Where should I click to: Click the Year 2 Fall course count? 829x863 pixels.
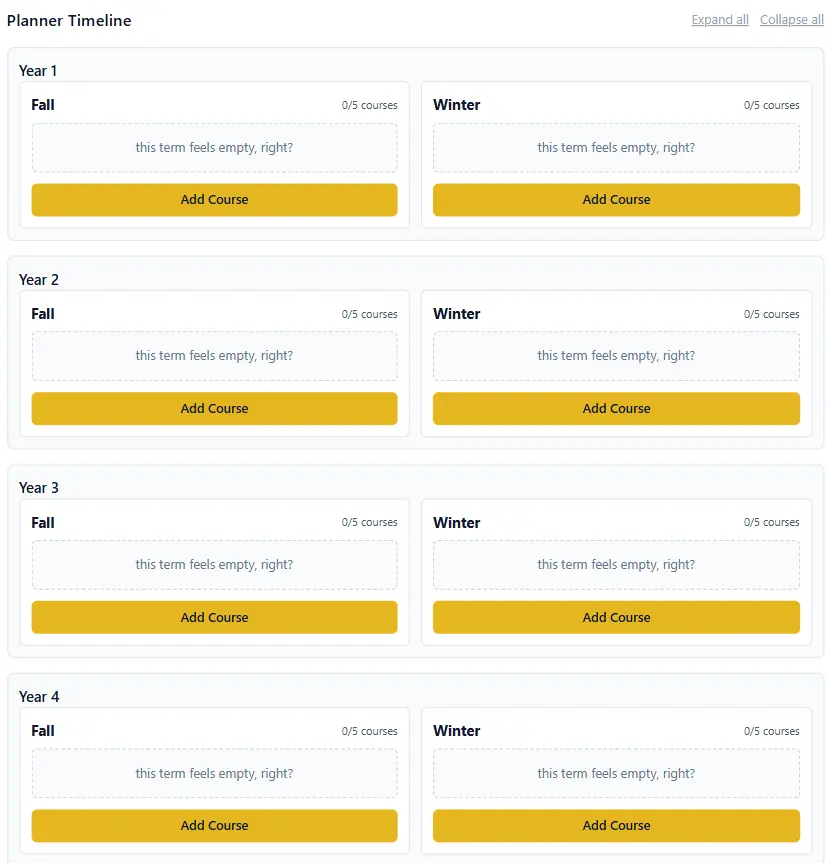click(x=369, y=314)
